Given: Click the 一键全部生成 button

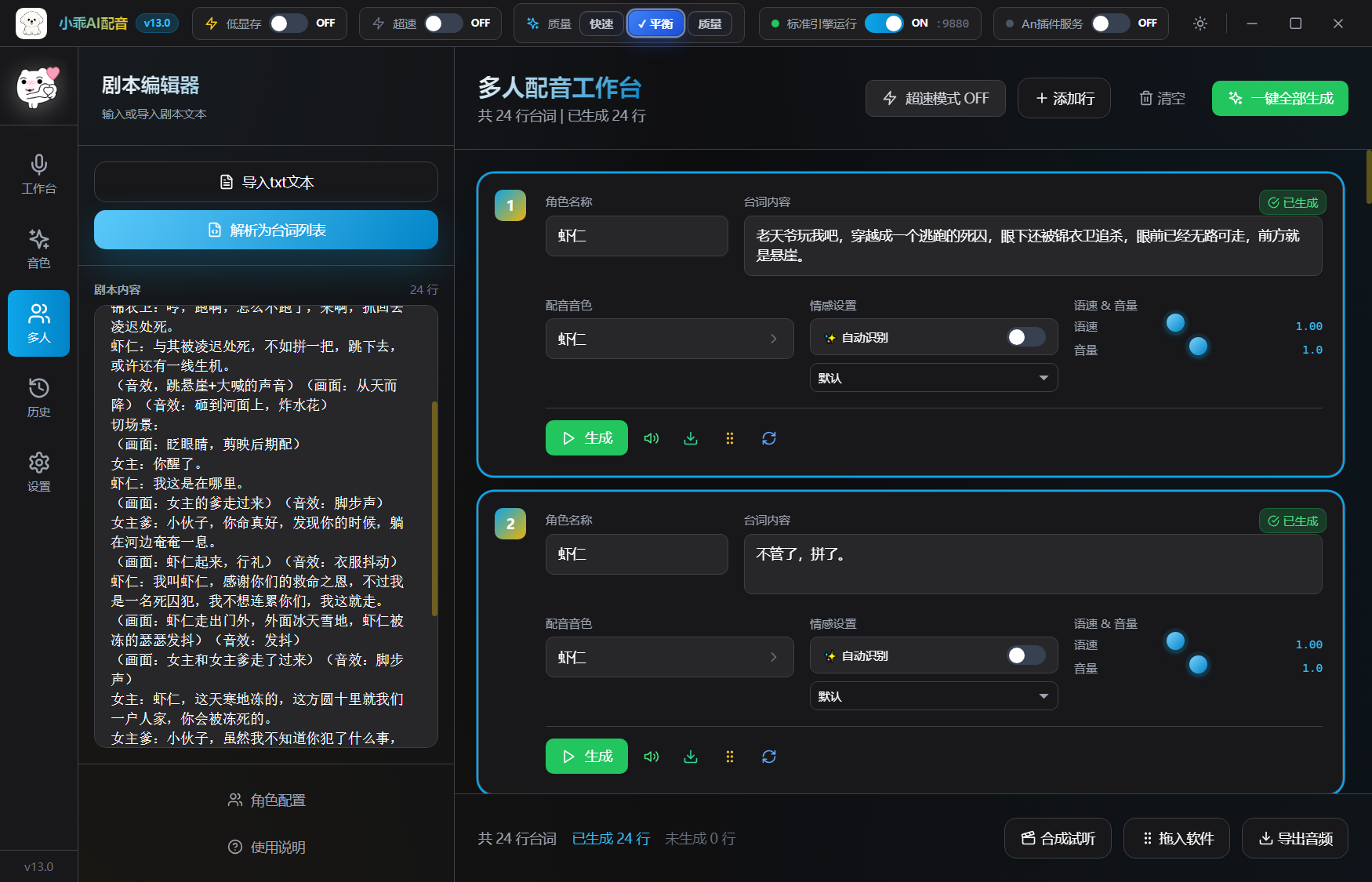Looking at the screenshot, I should 1279,98.
